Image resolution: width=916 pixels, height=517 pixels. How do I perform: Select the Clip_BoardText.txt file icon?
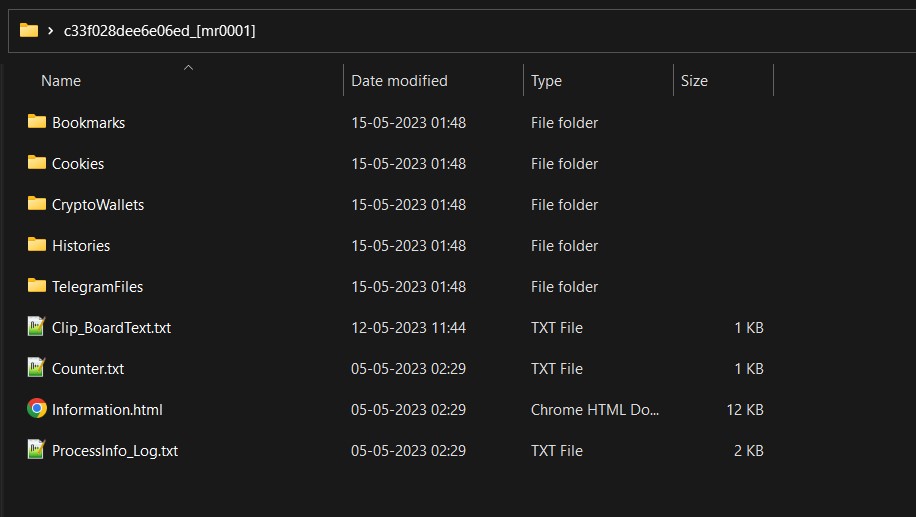(x=37, y=327)
